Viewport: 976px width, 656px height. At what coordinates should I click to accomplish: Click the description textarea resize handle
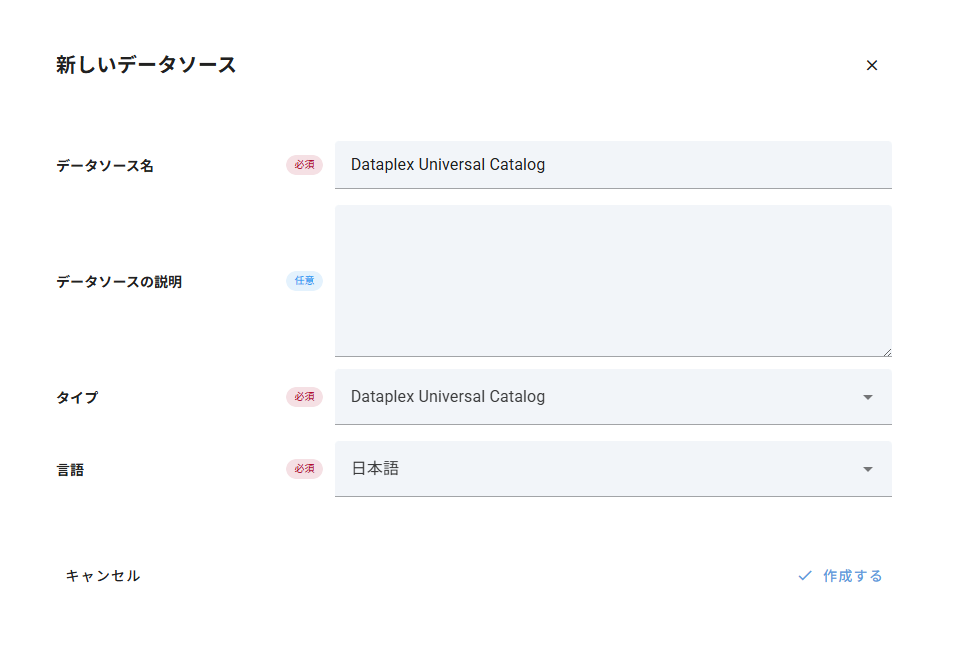887,352
